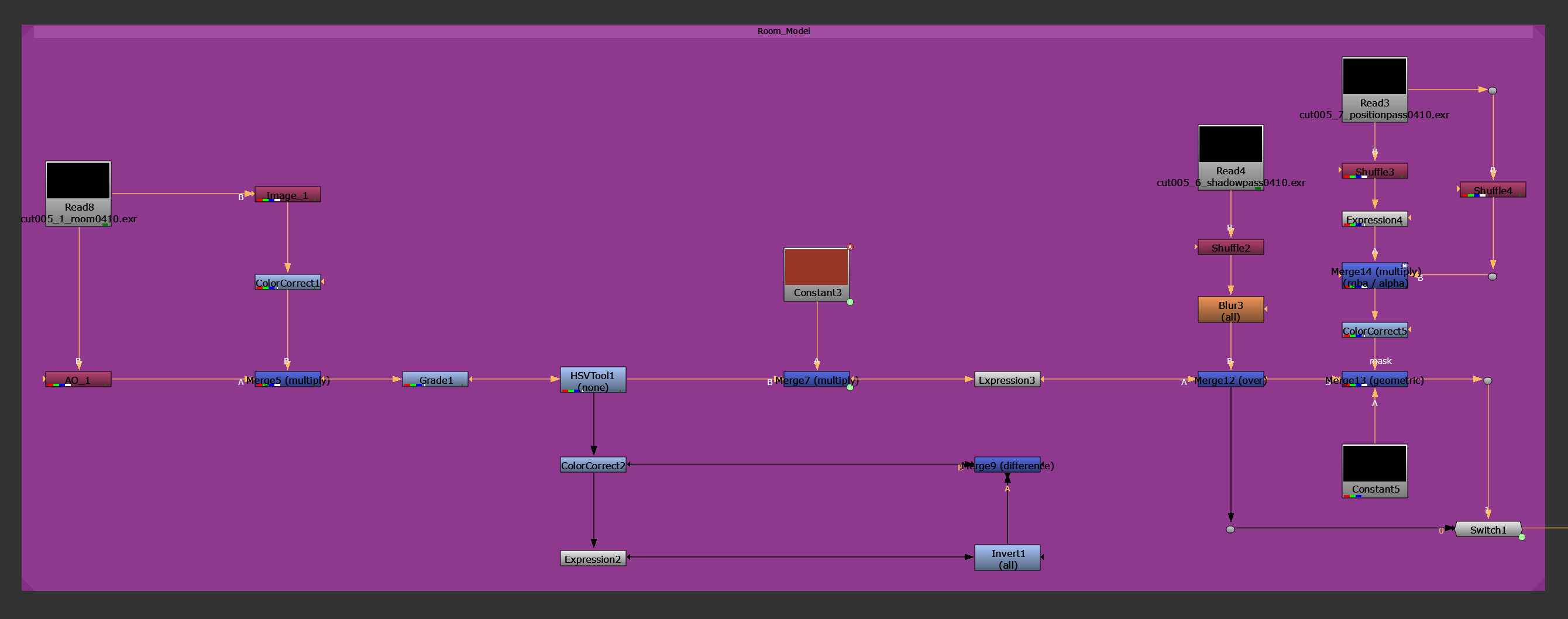Select the Constant3 color swatch node

click(816, 274)
